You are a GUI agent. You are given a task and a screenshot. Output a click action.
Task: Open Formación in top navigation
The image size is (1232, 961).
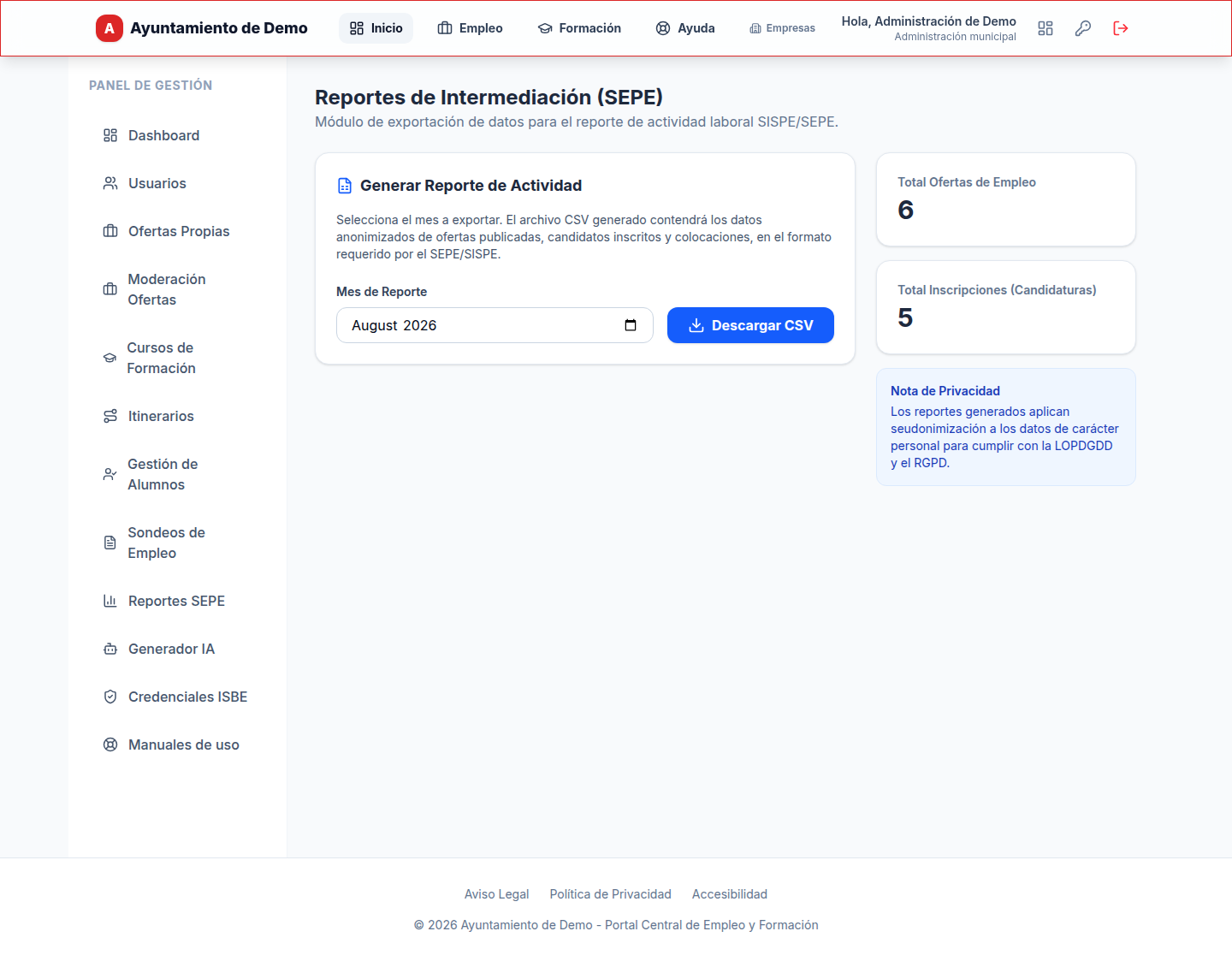click(x=579, y=28)
